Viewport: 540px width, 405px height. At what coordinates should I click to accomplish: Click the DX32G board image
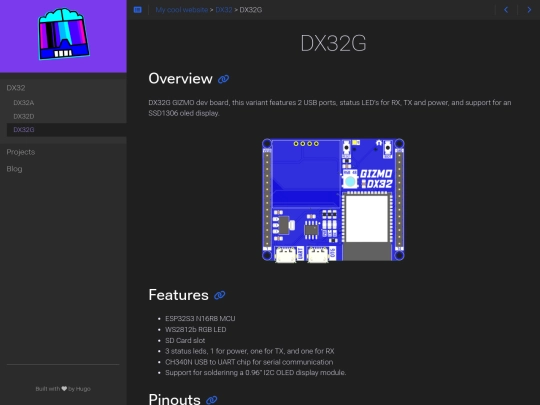click(333, 200)
